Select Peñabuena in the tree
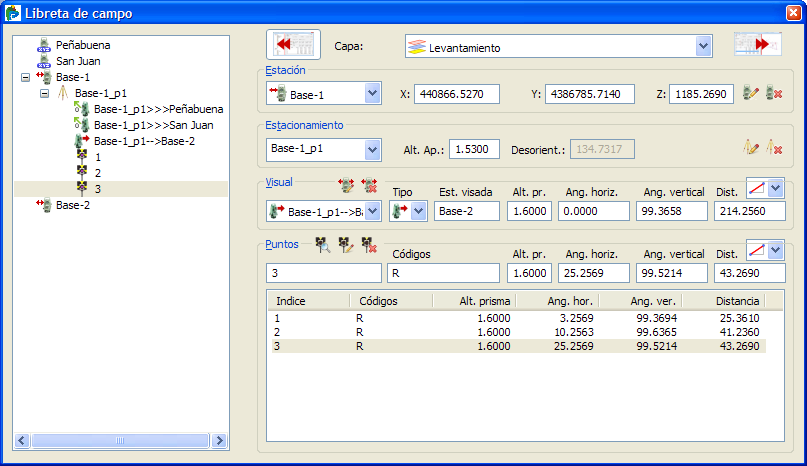This screenshot has width=807, height=466. pyautogui.click(x=82, y=45)
